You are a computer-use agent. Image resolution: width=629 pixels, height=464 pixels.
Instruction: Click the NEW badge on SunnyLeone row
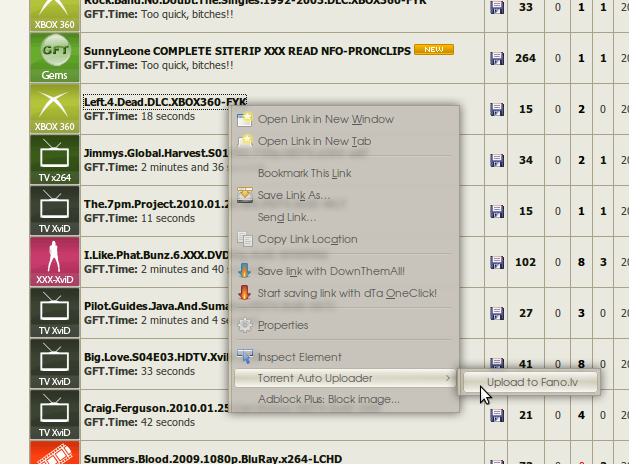click(x=434, y=49)
